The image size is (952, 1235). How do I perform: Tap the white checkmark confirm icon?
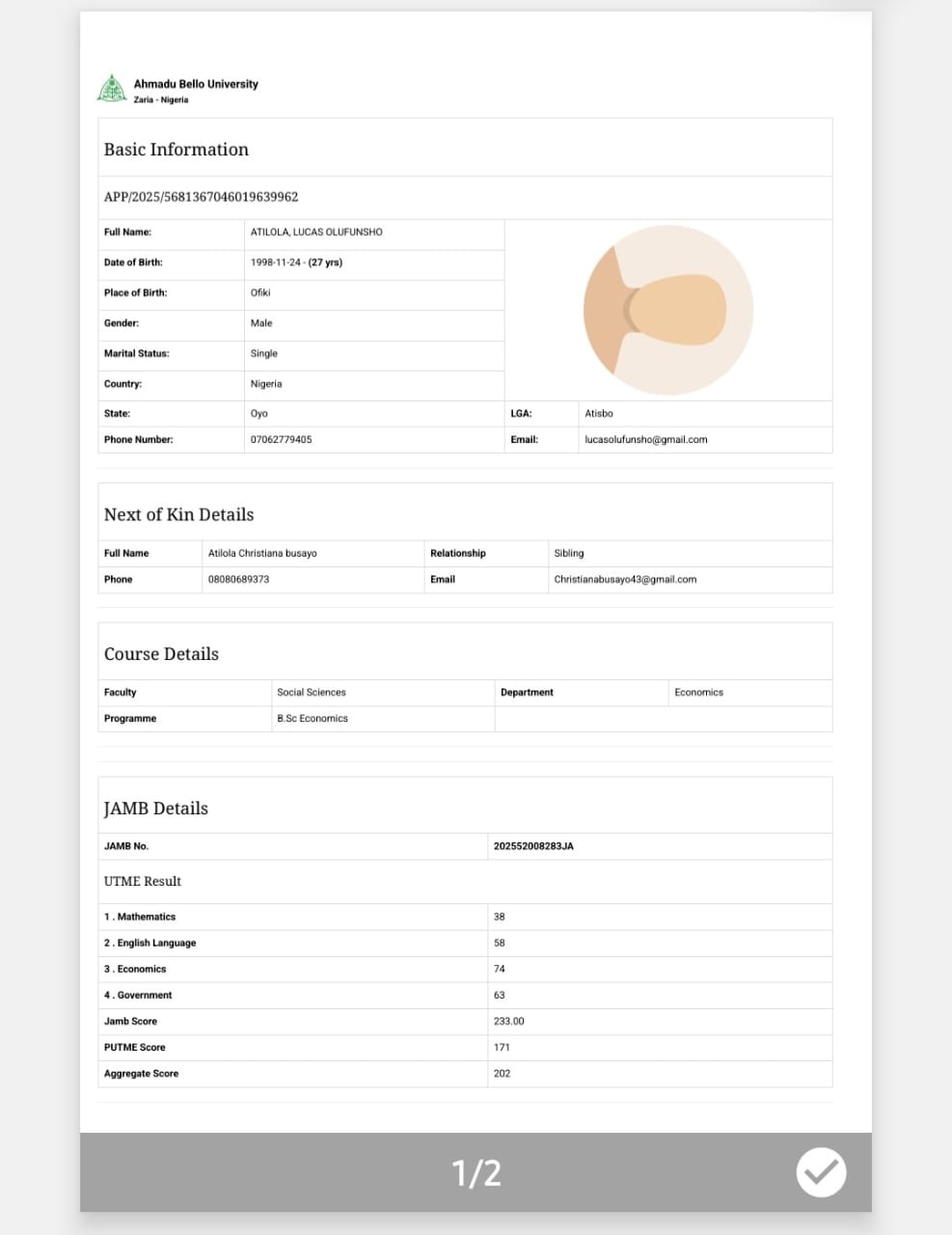pyautogui.click(x=821, y=1172)
